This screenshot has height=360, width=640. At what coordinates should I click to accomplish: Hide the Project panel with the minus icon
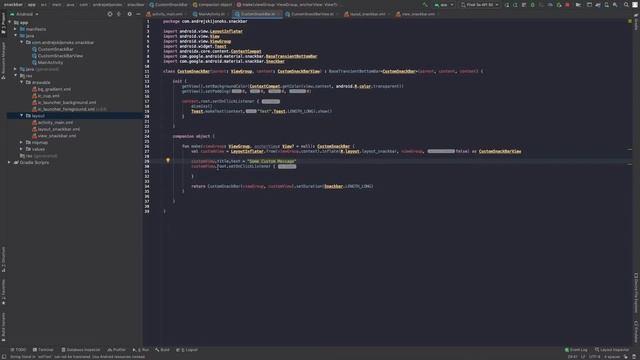[x=138, y=14]
